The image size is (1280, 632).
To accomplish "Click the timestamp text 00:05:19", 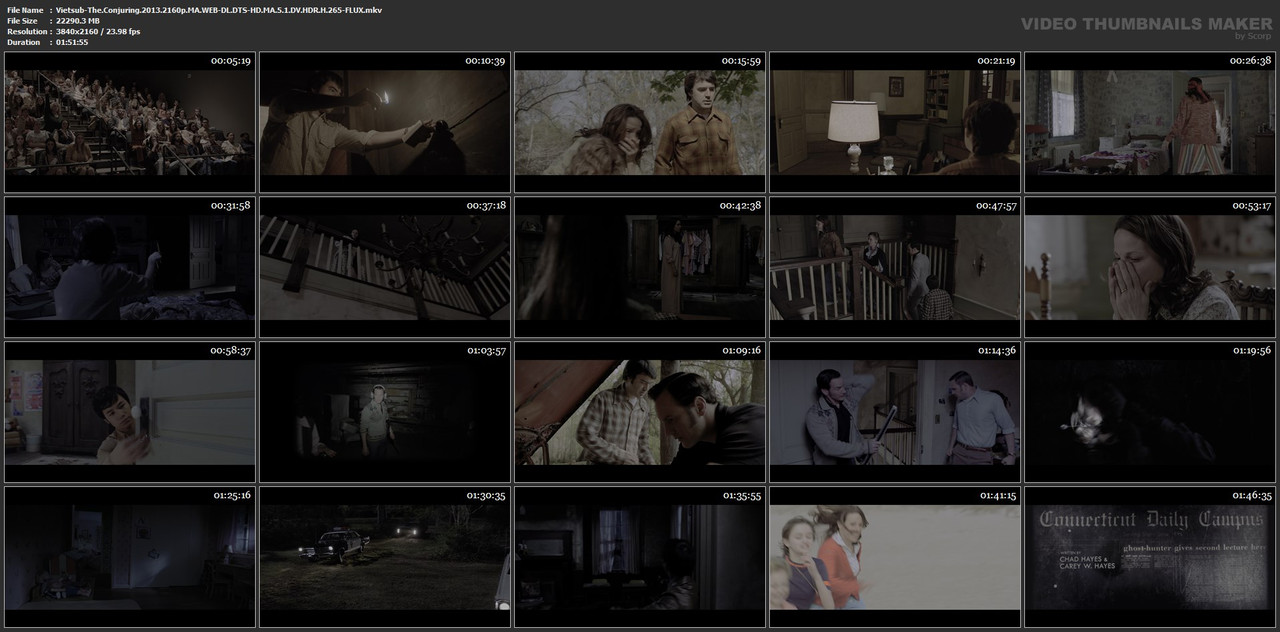I will tap(231, 61).
